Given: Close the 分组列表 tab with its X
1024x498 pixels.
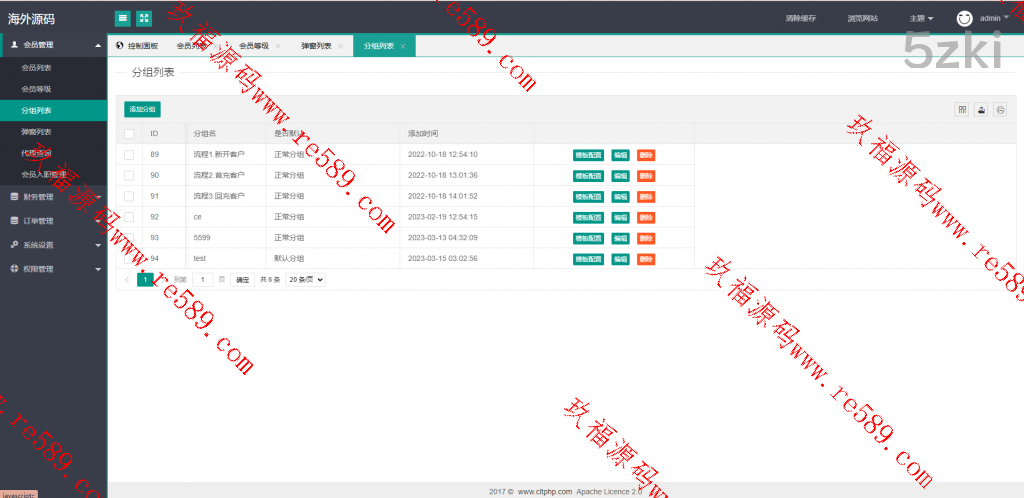Looking at the screenshot, I should 403,47.
